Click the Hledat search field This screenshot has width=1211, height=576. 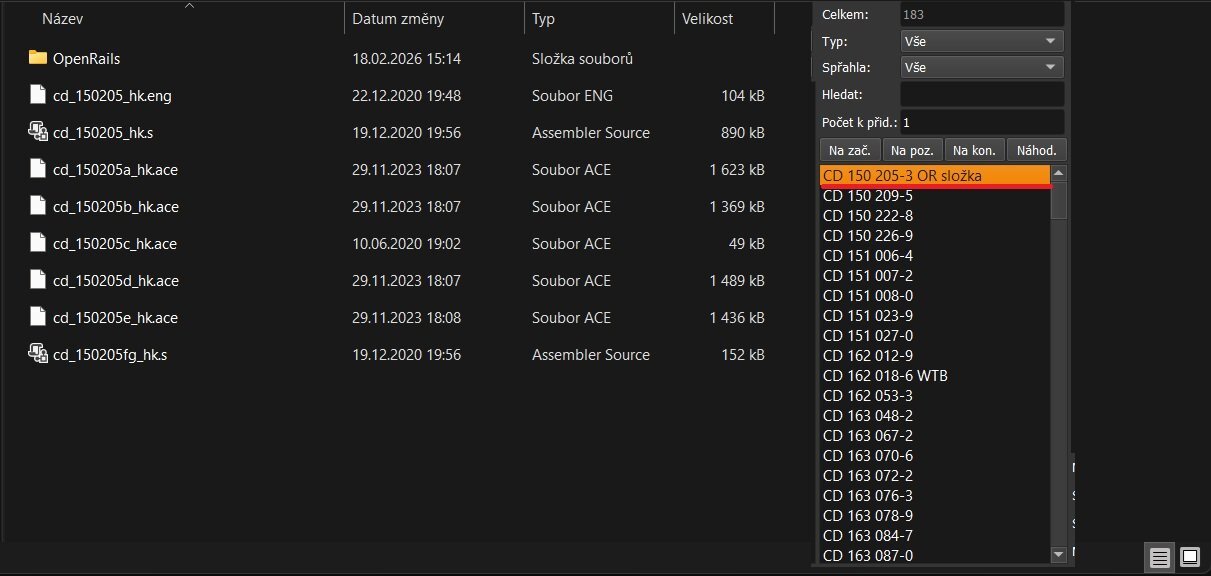(x=981, y=94)
